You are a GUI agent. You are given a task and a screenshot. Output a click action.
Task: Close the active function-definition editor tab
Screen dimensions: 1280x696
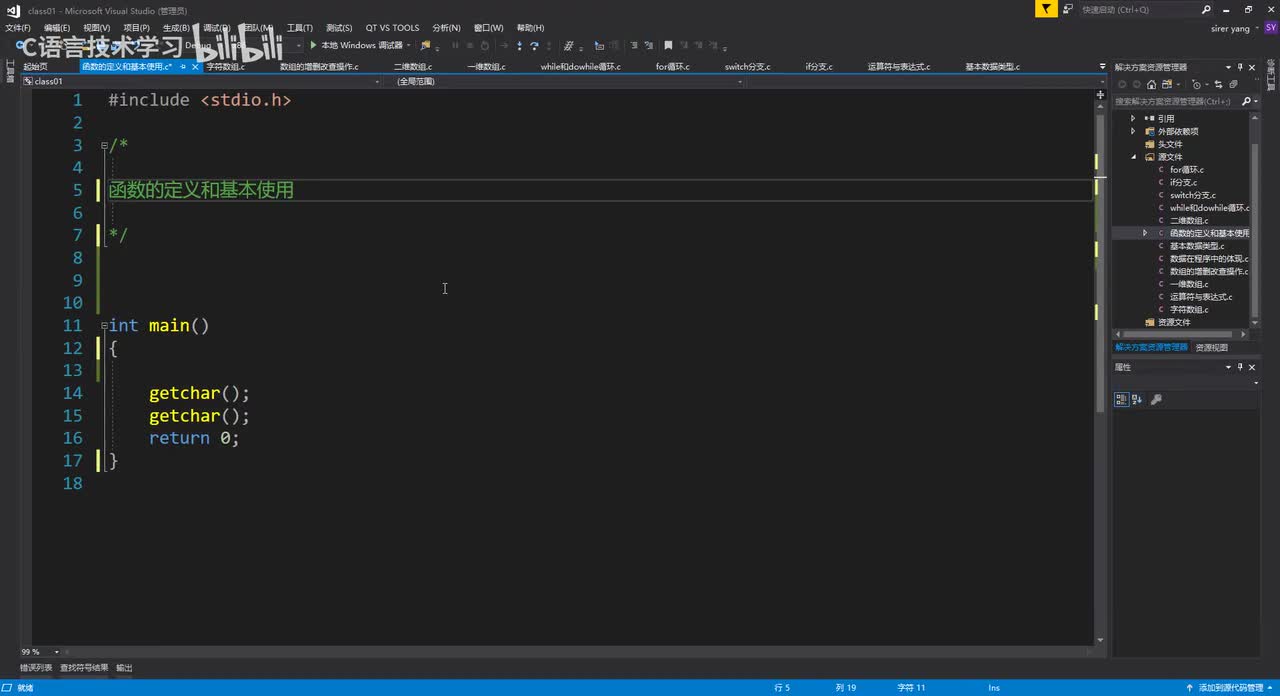[x=195, y=67]
